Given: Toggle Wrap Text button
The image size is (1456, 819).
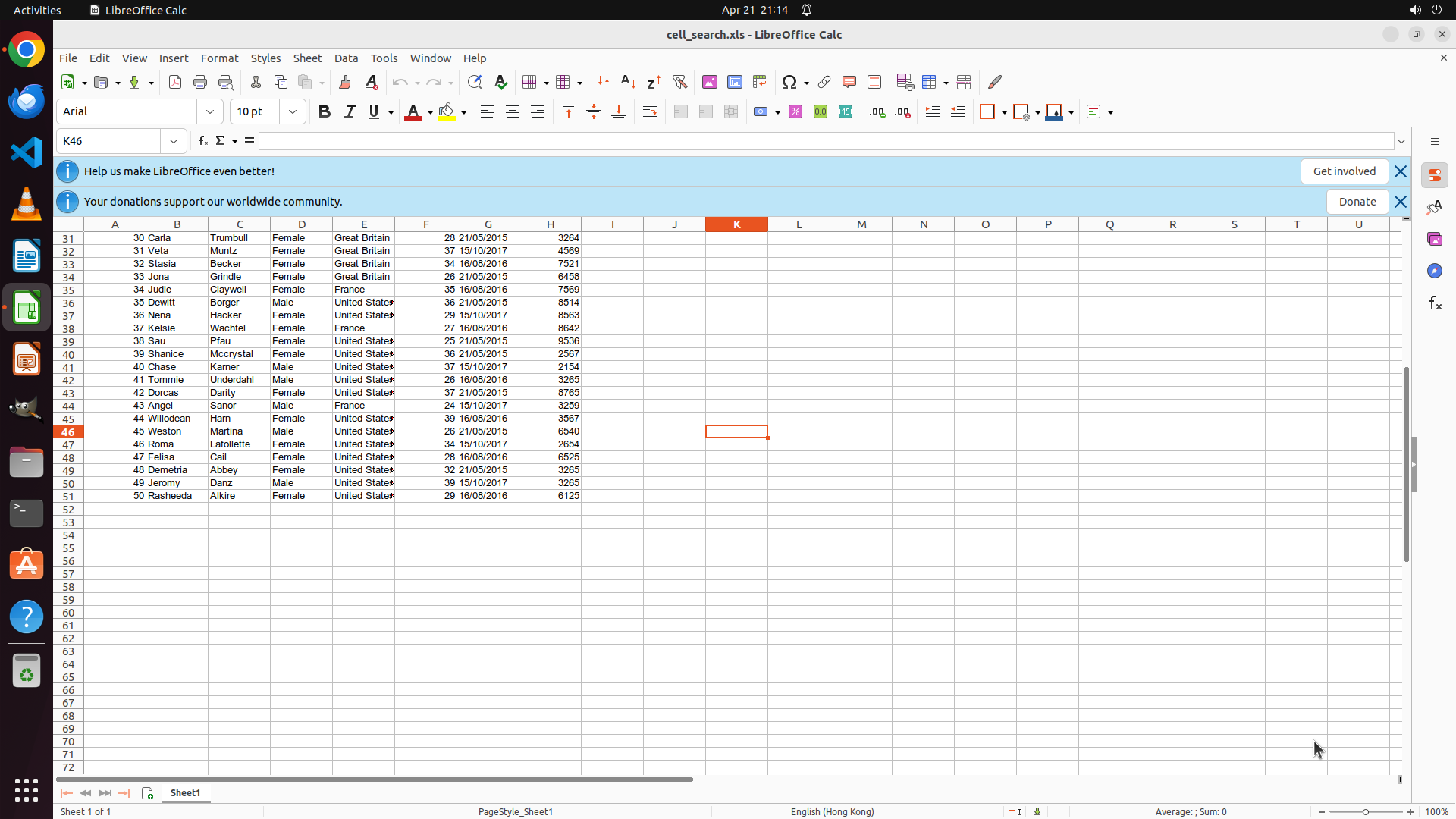Looking at the screenshot, I should pos(650,111).
